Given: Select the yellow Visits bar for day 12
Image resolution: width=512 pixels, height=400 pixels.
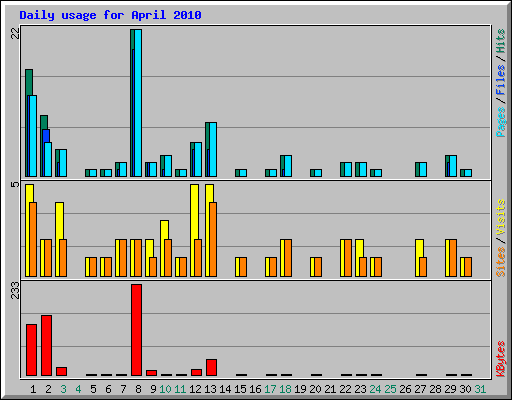Looking at the screenshot, I should 194,212.
